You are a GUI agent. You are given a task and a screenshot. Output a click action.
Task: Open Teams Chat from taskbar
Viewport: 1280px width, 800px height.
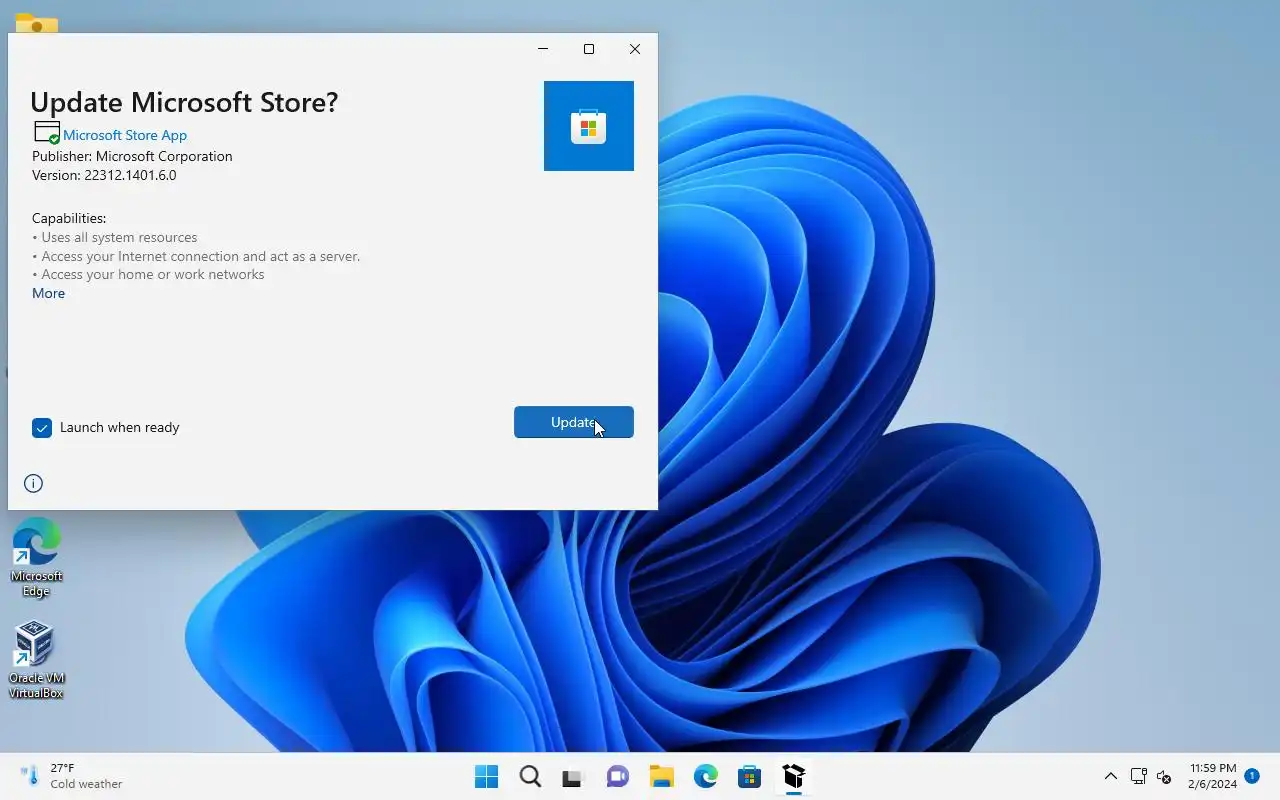[617, 777]
